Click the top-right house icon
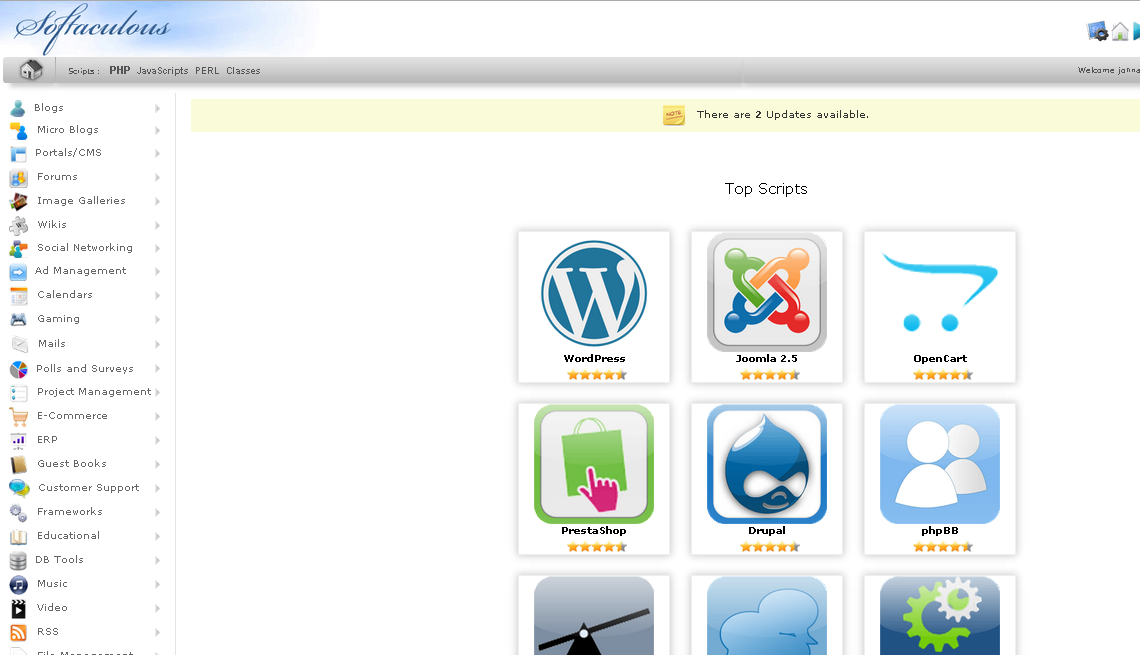Screen dimensions: 1140x655 pos(1120,31)
